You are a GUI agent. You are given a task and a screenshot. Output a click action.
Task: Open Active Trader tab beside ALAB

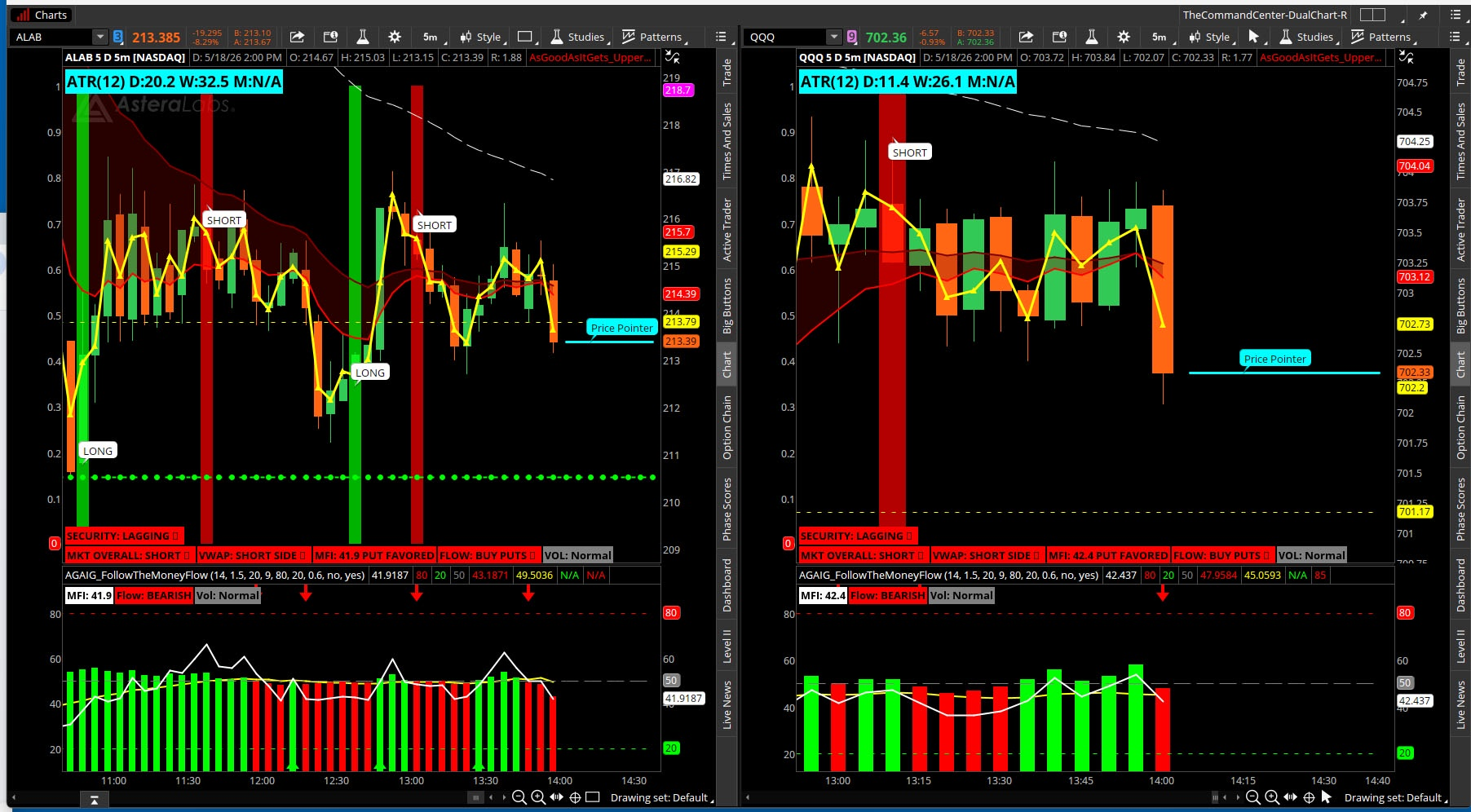727,230
